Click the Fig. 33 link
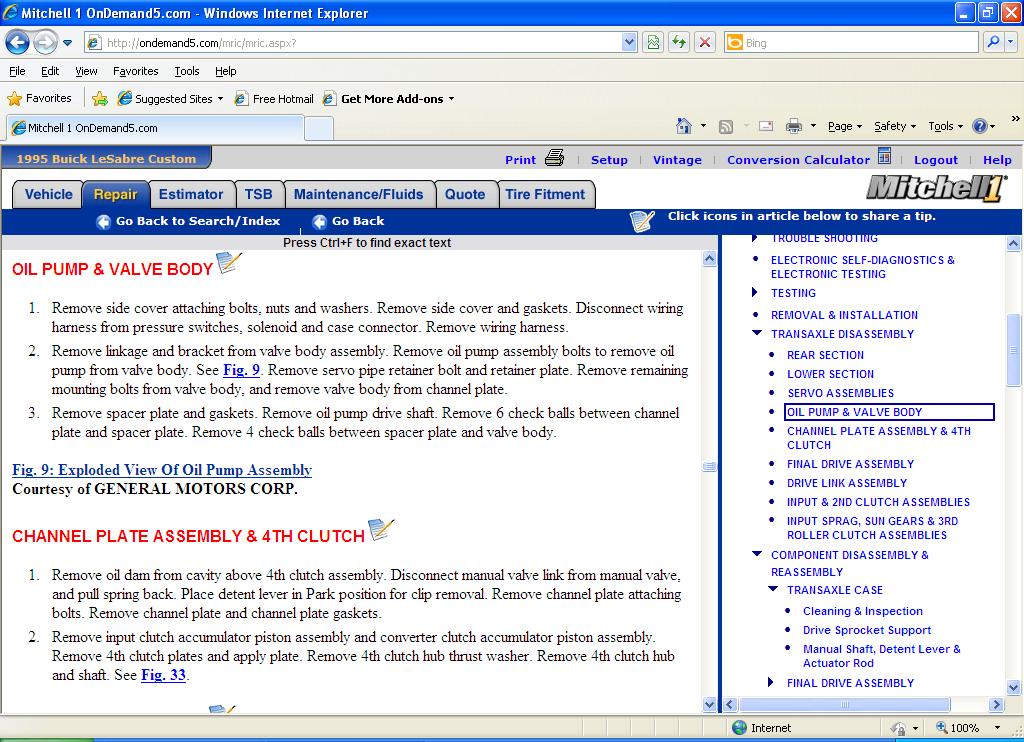 click(163, 675)
